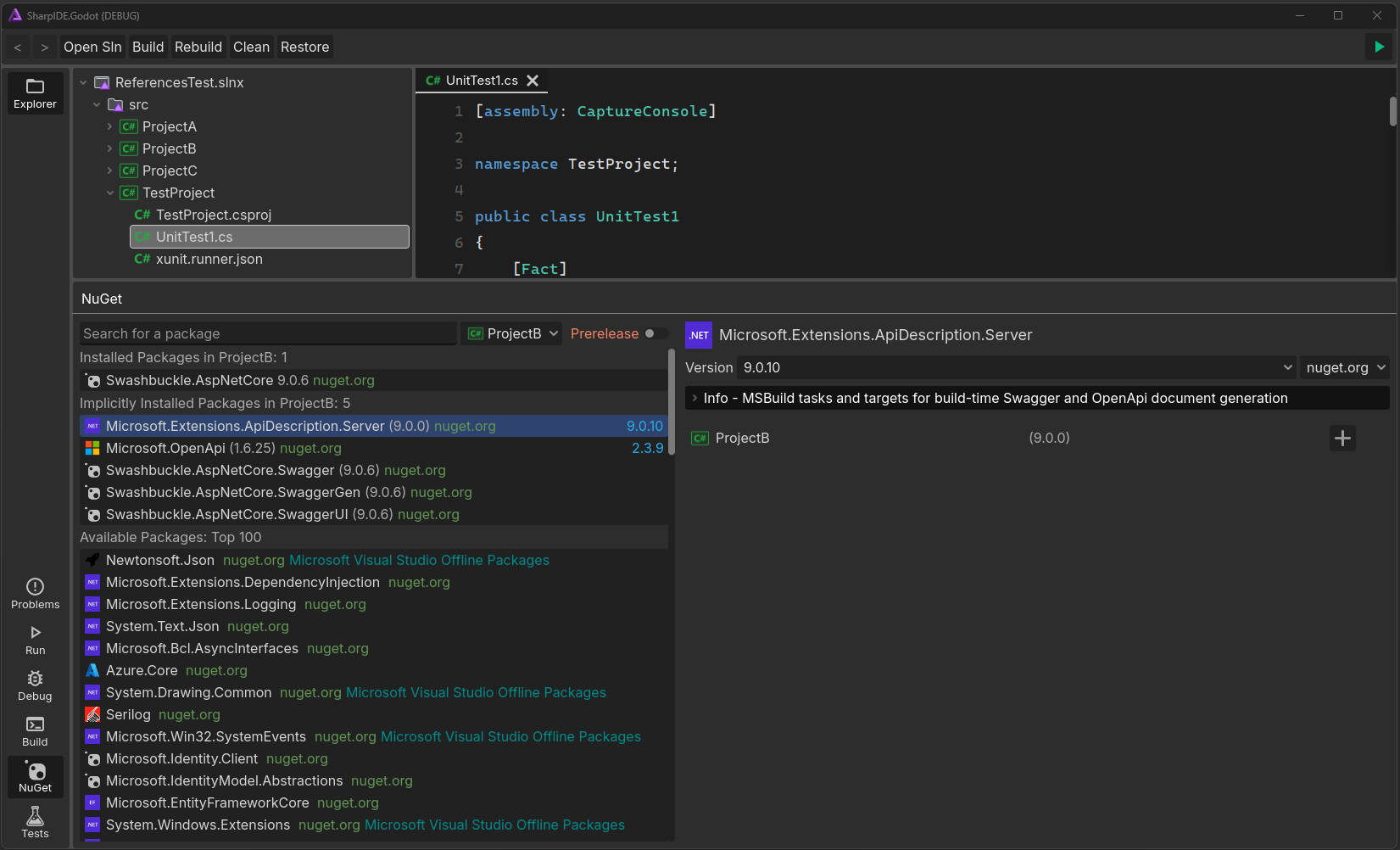
Task: Open the Explorer sidebar panel
Action: tap(35, 92)
